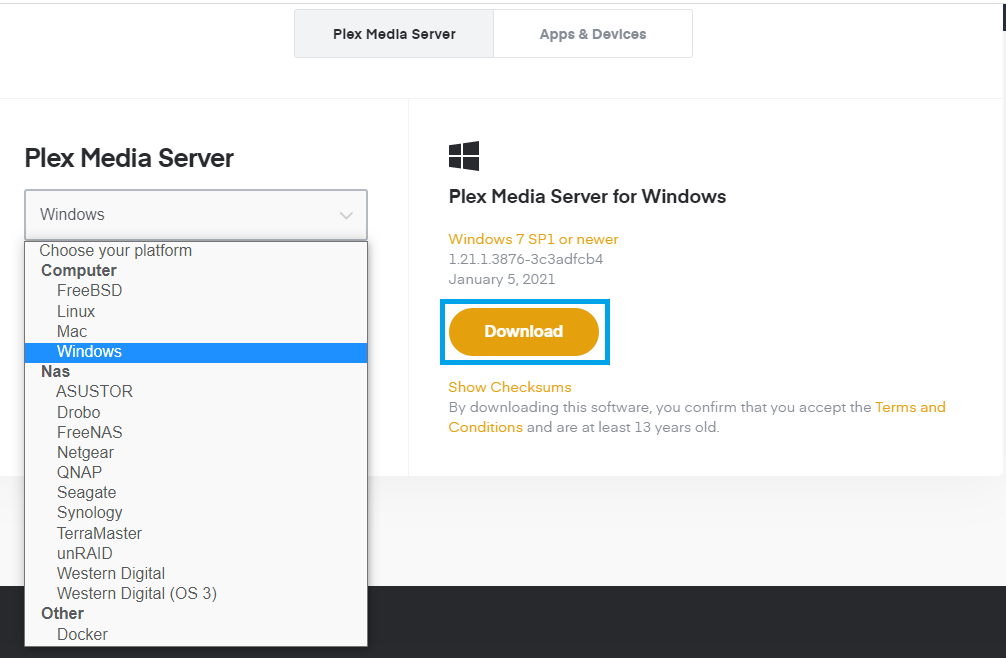Click the Choose your platform placeholder entry
The image size is (1006, 658).
tap(196, 251)
